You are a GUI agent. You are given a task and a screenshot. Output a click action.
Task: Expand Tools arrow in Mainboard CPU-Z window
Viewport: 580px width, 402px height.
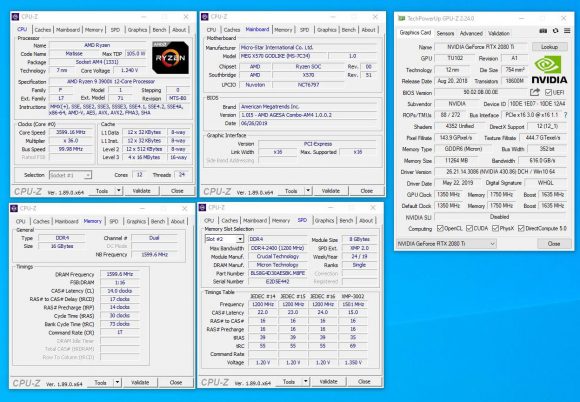click(x=308, y=191)
